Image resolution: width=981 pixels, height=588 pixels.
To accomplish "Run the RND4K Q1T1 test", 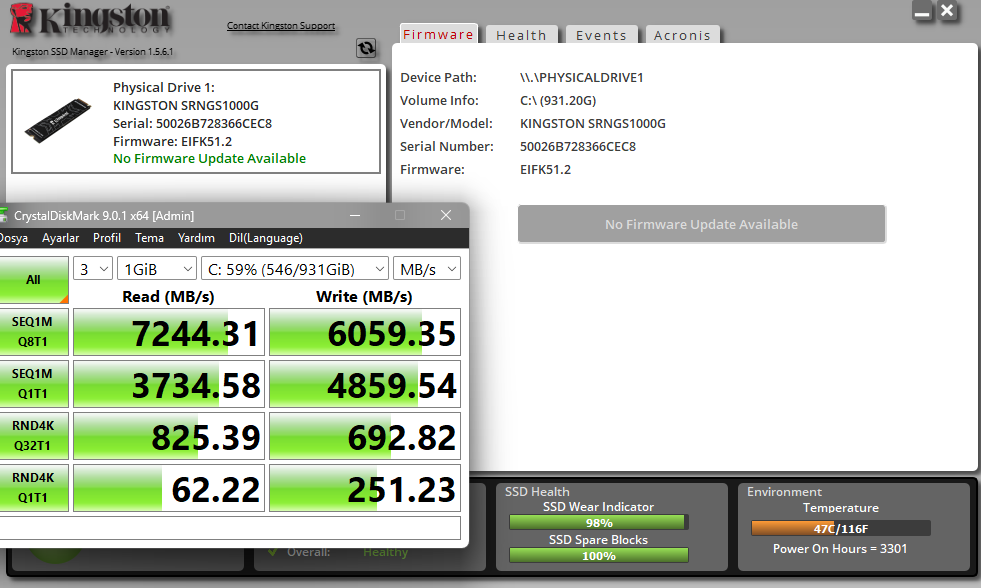I will click(x=33, y=487).
